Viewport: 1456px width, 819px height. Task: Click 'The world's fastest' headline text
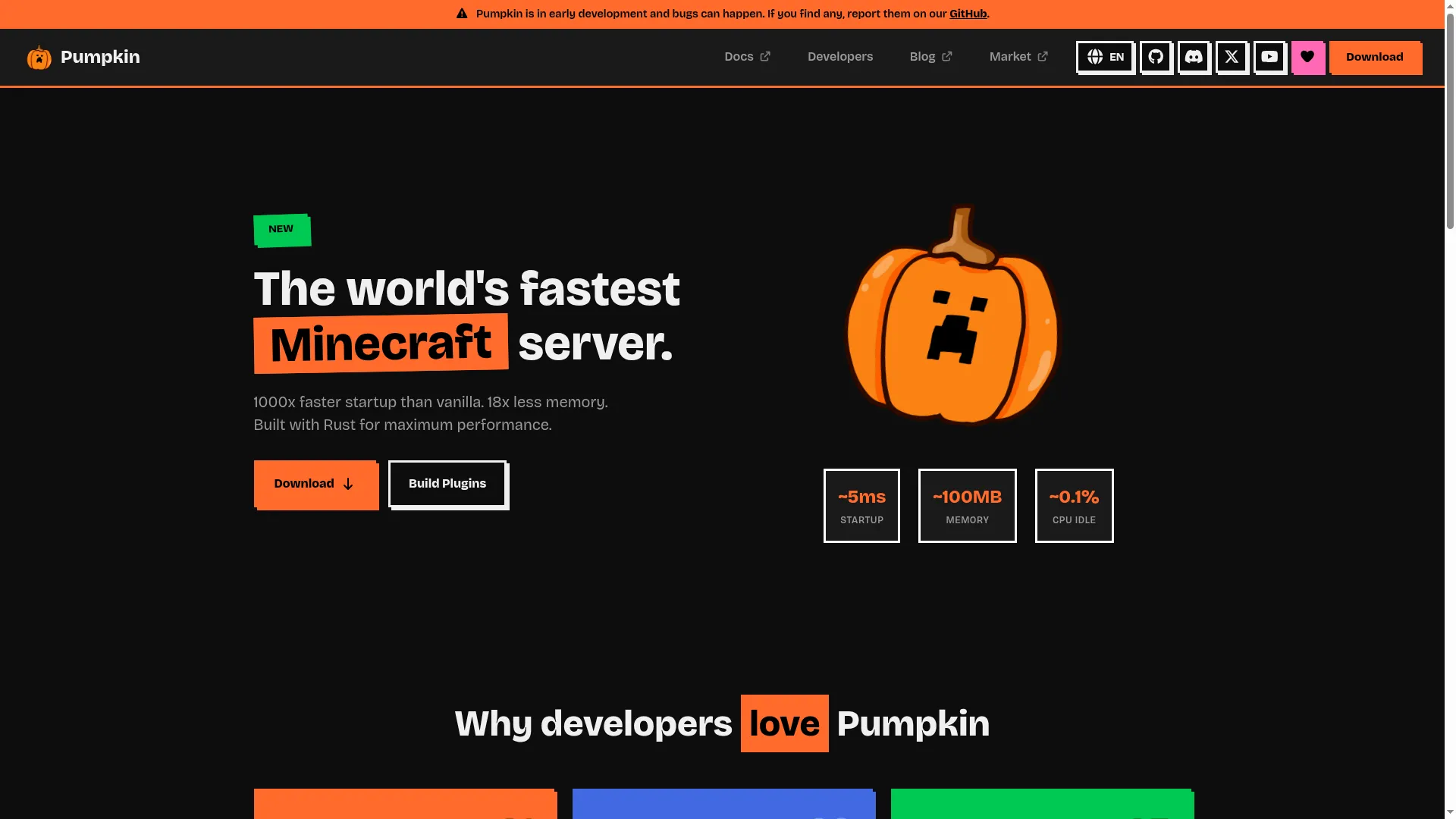(466, 289)
